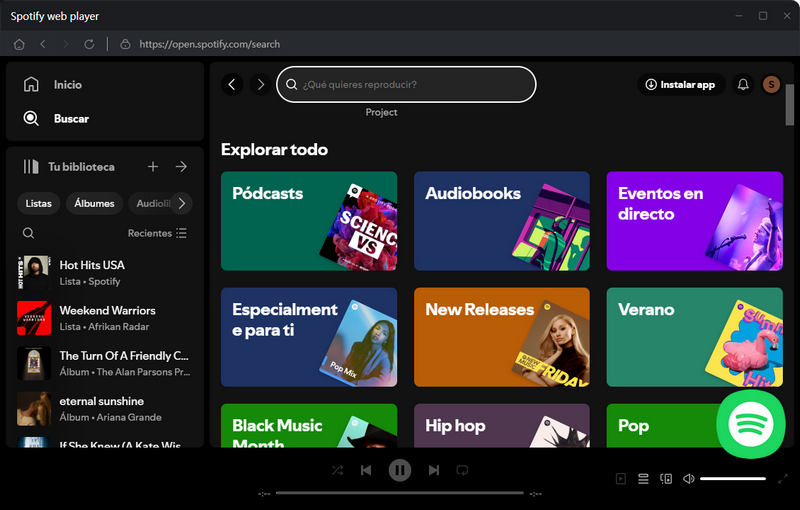Open the eternal sunshine album
The height and width of the screenshot is (510, 800).
click(106, 409)
